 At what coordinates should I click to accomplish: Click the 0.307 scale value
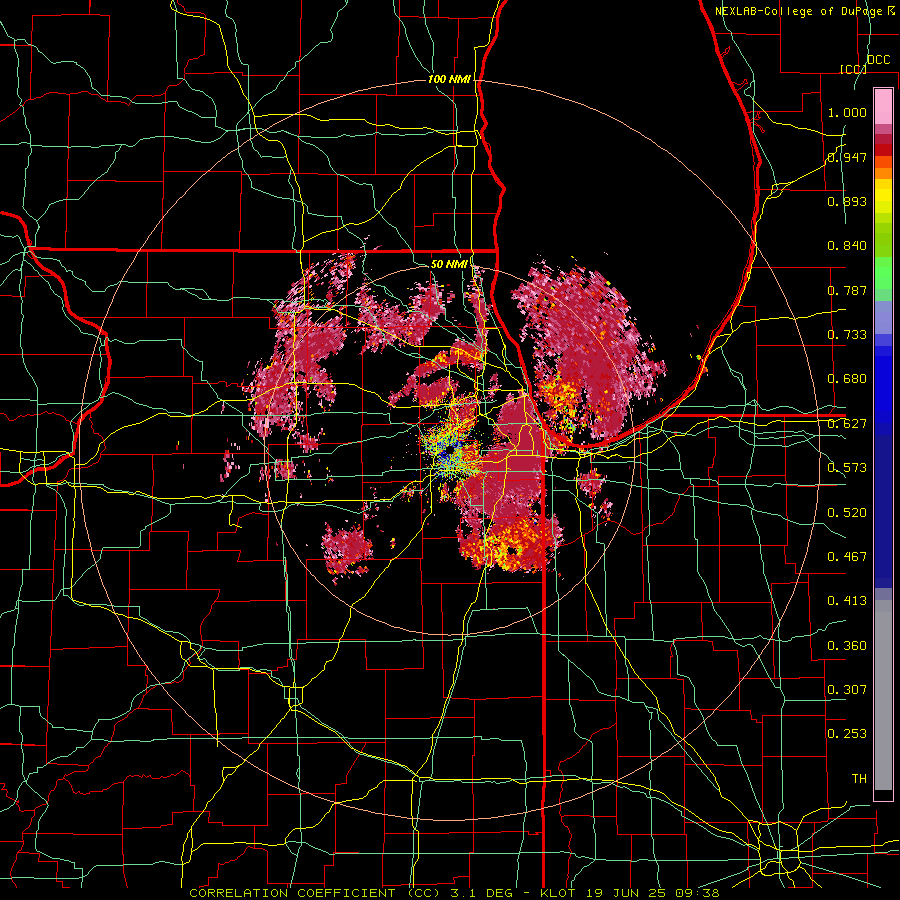(847, 690)
